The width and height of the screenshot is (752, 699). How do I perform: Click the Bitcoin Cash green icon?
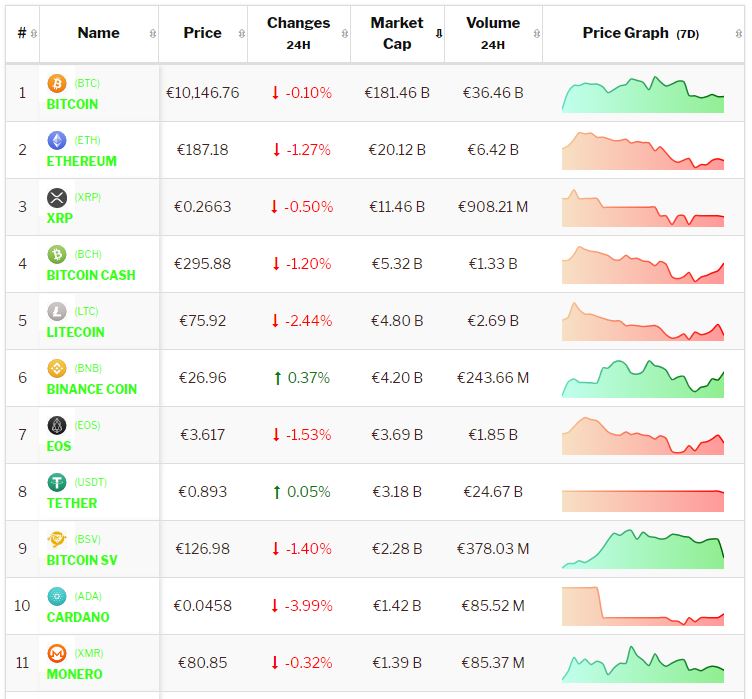(x=57, y=255)
